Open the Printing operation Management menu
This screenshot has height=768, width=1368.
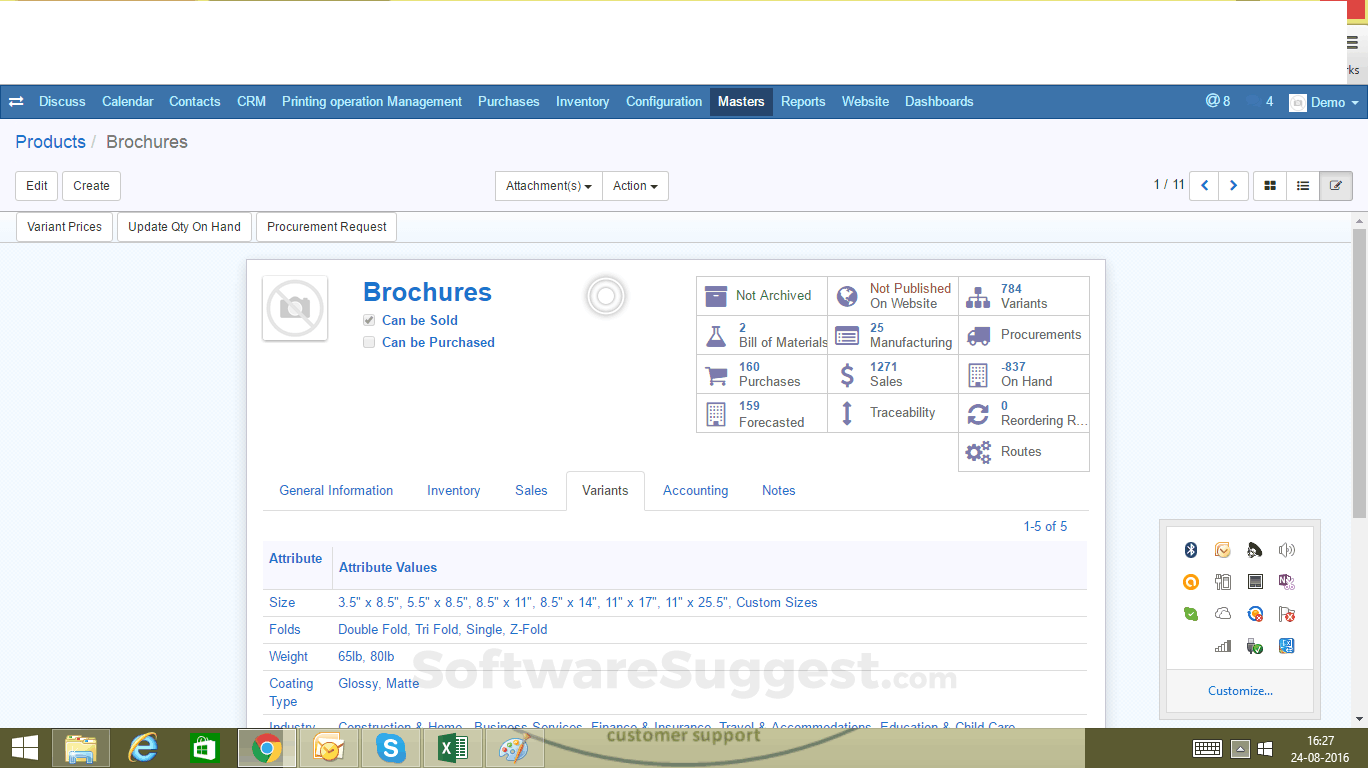tap(371, 101)
